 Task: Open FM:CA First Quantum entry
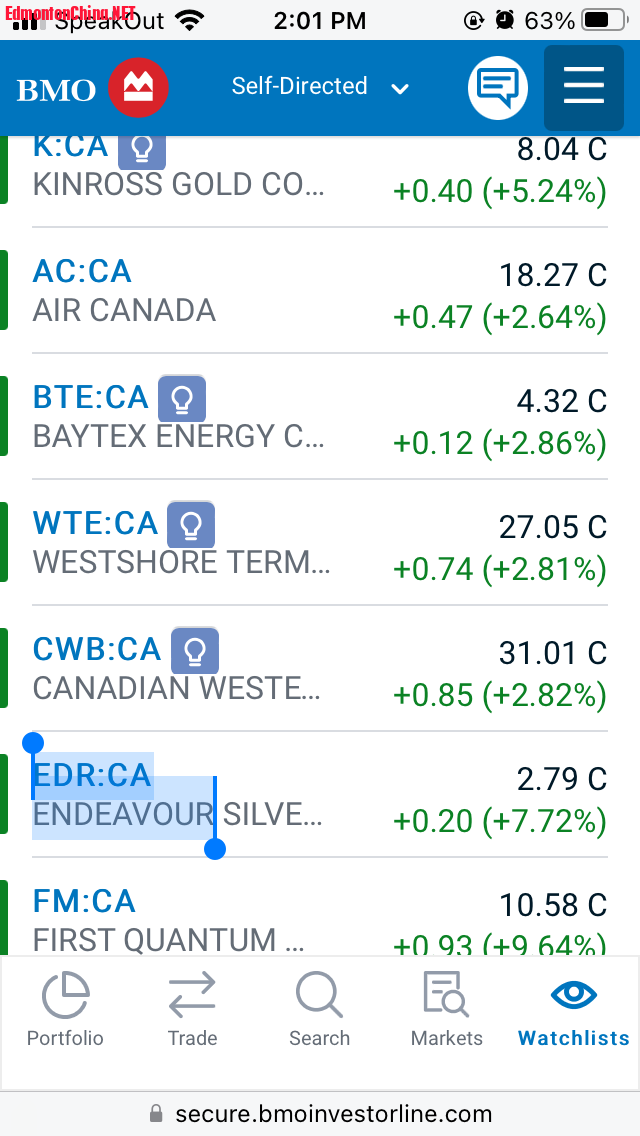[x=320, y=919]
